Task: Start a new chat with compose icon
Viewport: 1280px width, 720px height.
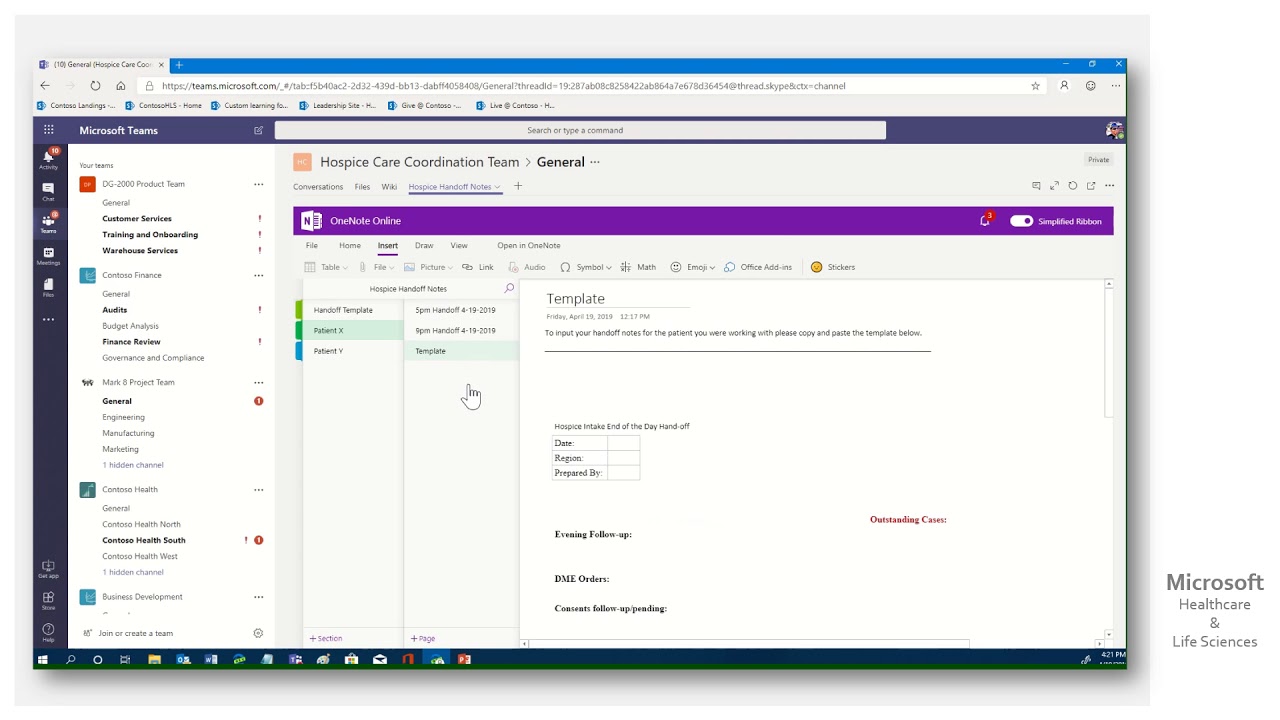Action: (x=258, y=130)
